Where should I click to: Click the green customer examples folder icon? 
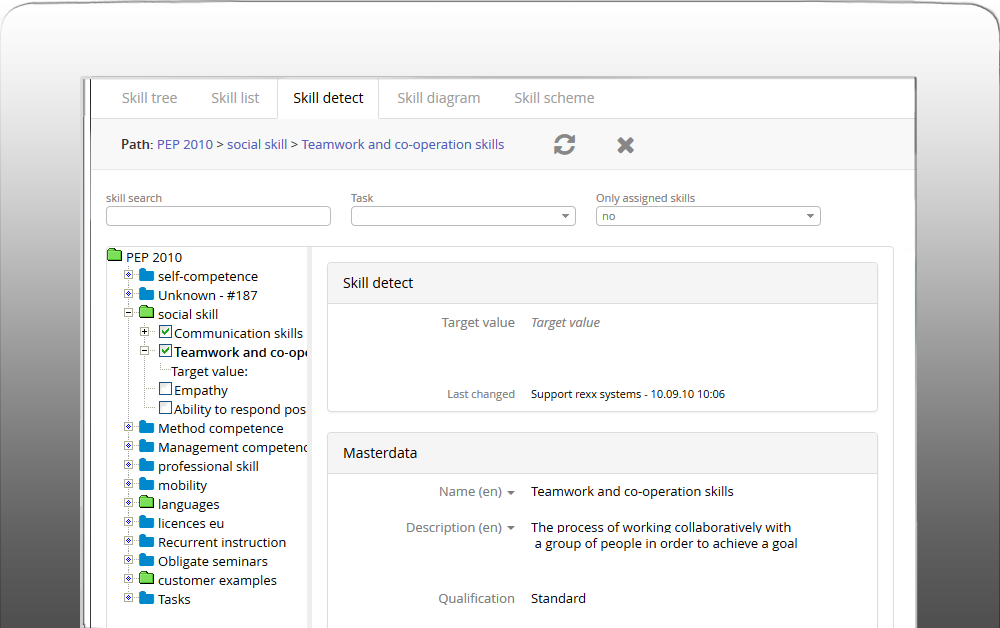pyautogui.click(x=147, y=578)
